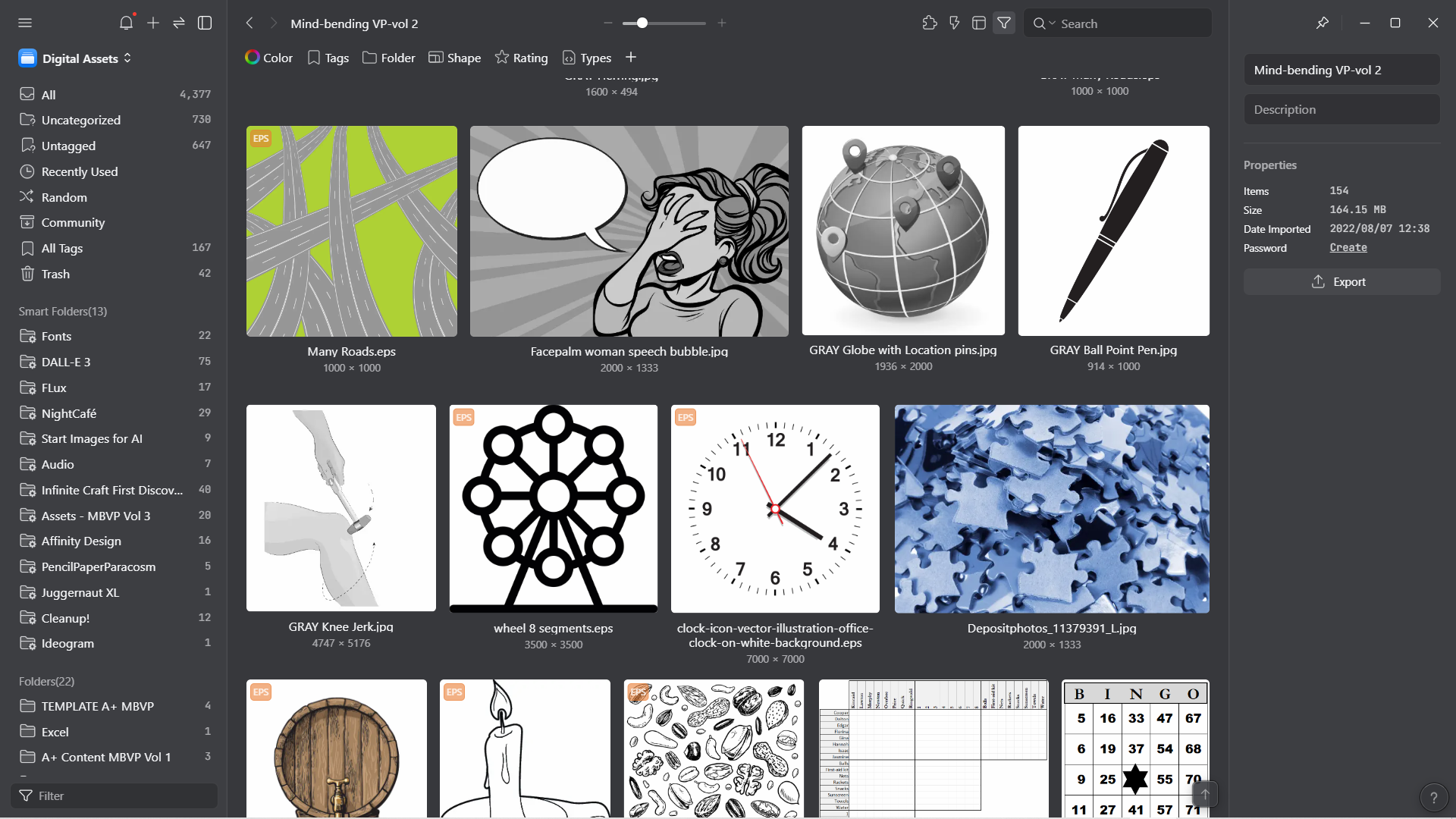
Task: Click the Color filter icon in toolbar
Action: coord(254,57)
